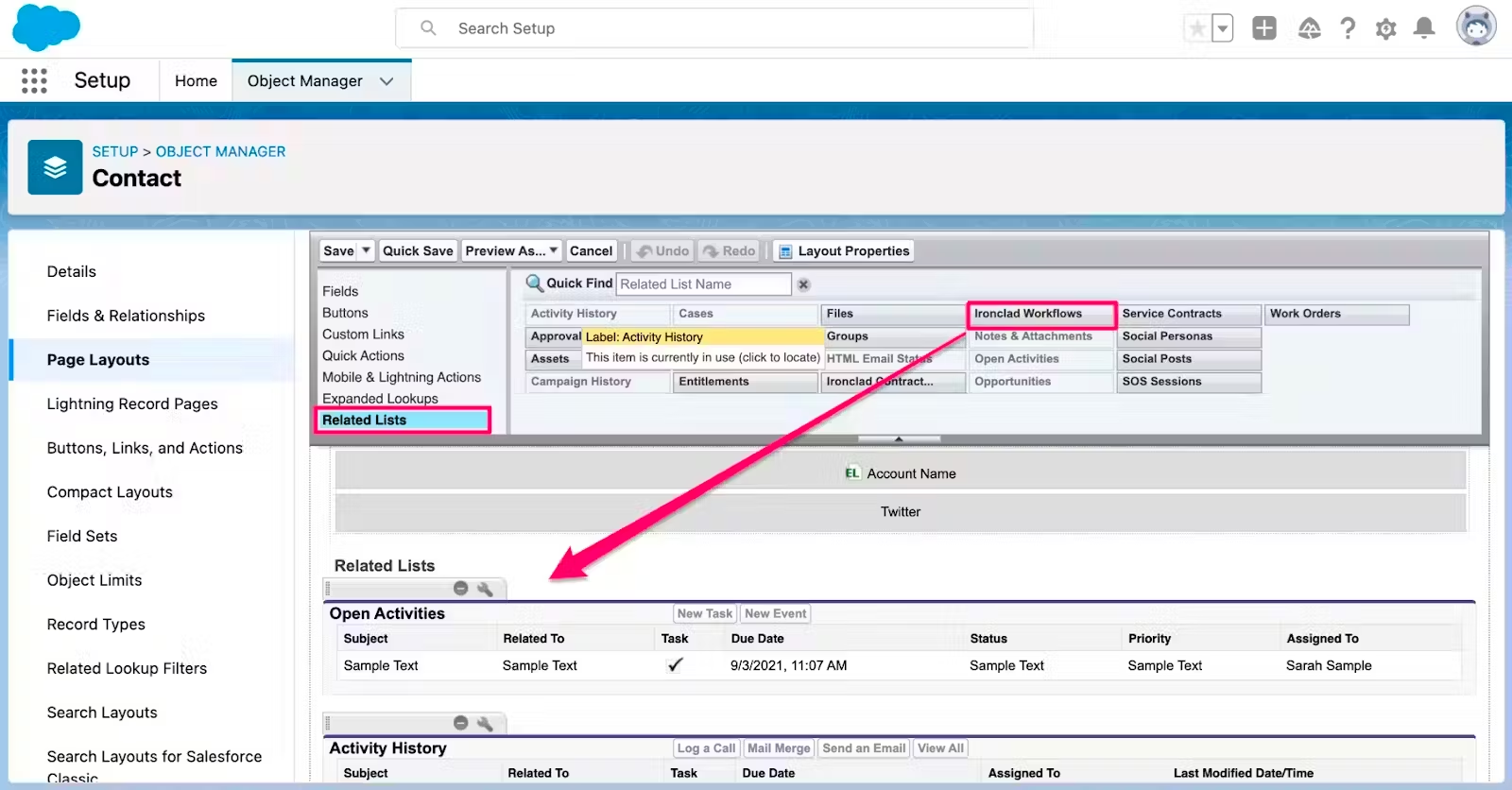This screenshot has width=1512, height=790.
Task: Open the Trailhead guidance icon
Action: click(x=1310, y=28)
